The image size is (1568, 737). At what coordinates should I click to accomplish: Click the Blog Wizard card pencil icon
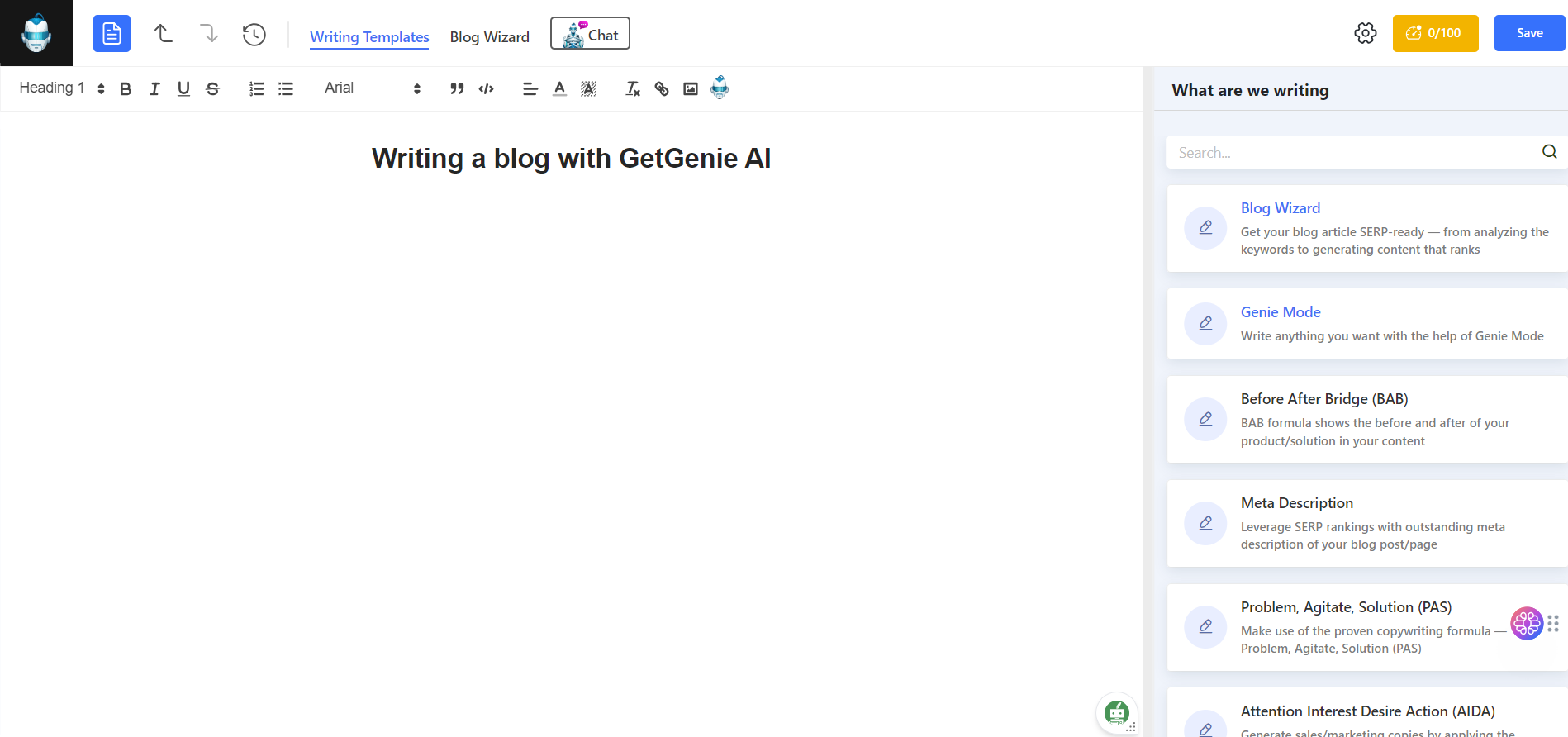[x=1205, y=227]
